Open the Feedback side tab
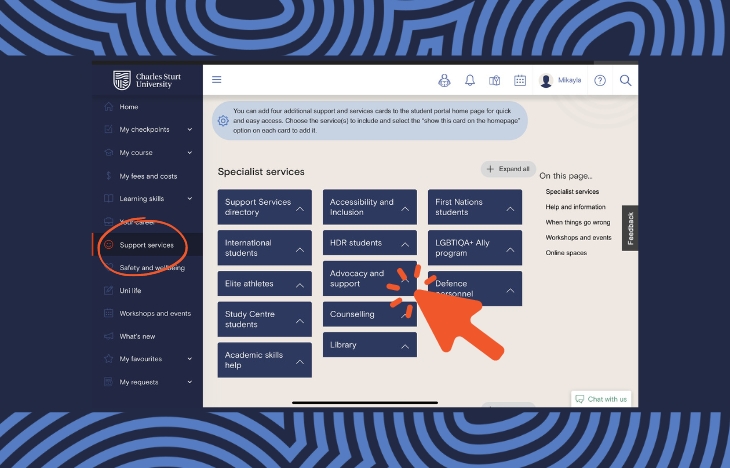This screenshot has width=730, height=468. point(630,228)
